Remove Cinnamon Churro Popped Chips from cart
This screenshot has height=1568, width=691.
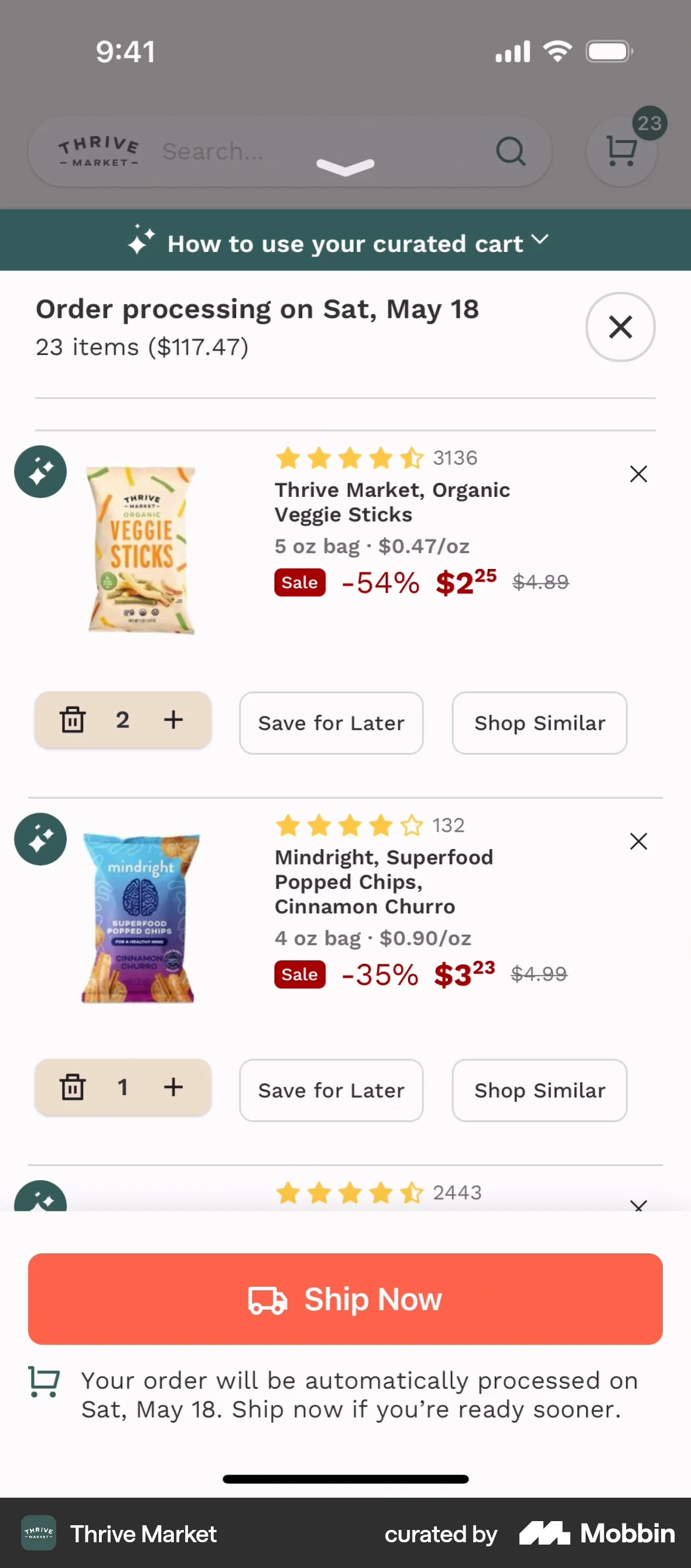pyautogui.click(x=638, y=841)
